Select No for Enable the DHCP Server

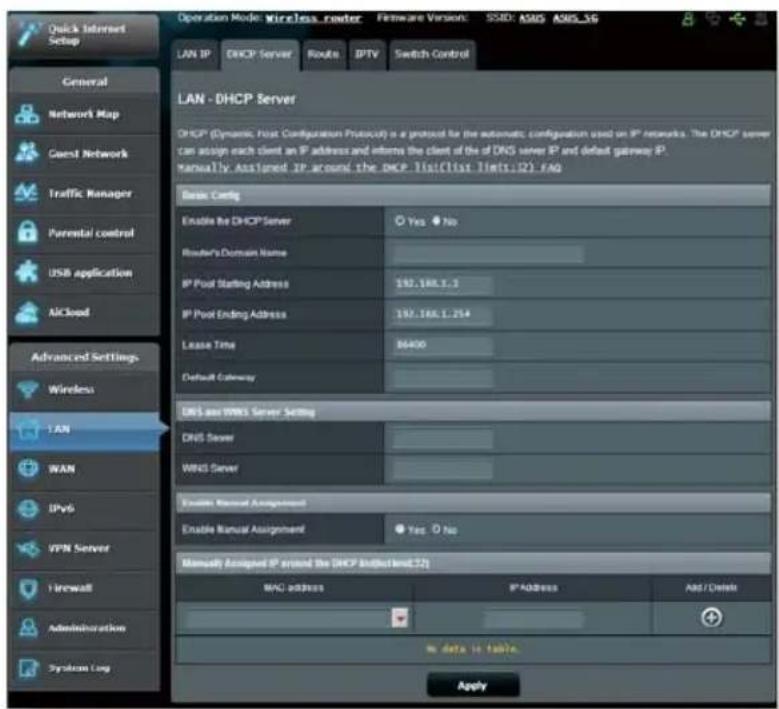[436, 221]
